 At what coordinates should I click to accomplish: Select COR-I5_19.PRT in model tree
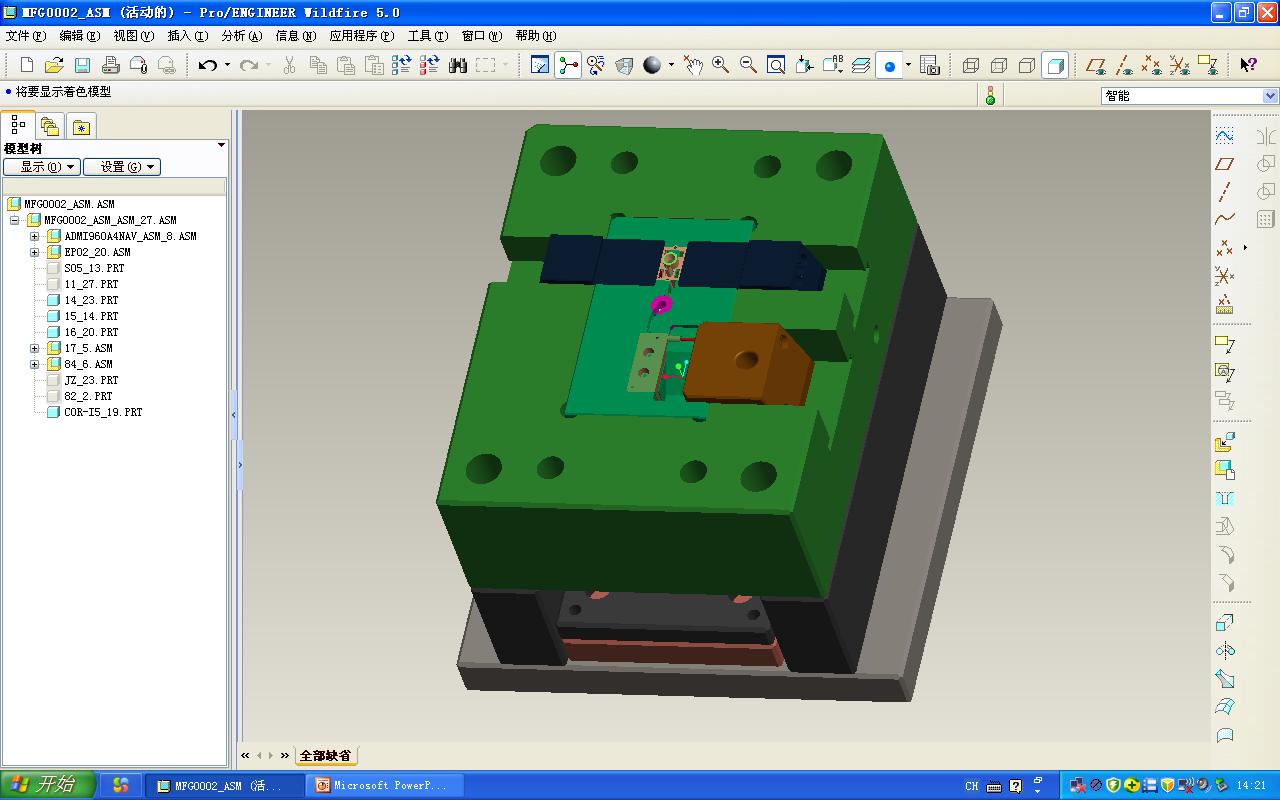102,412
